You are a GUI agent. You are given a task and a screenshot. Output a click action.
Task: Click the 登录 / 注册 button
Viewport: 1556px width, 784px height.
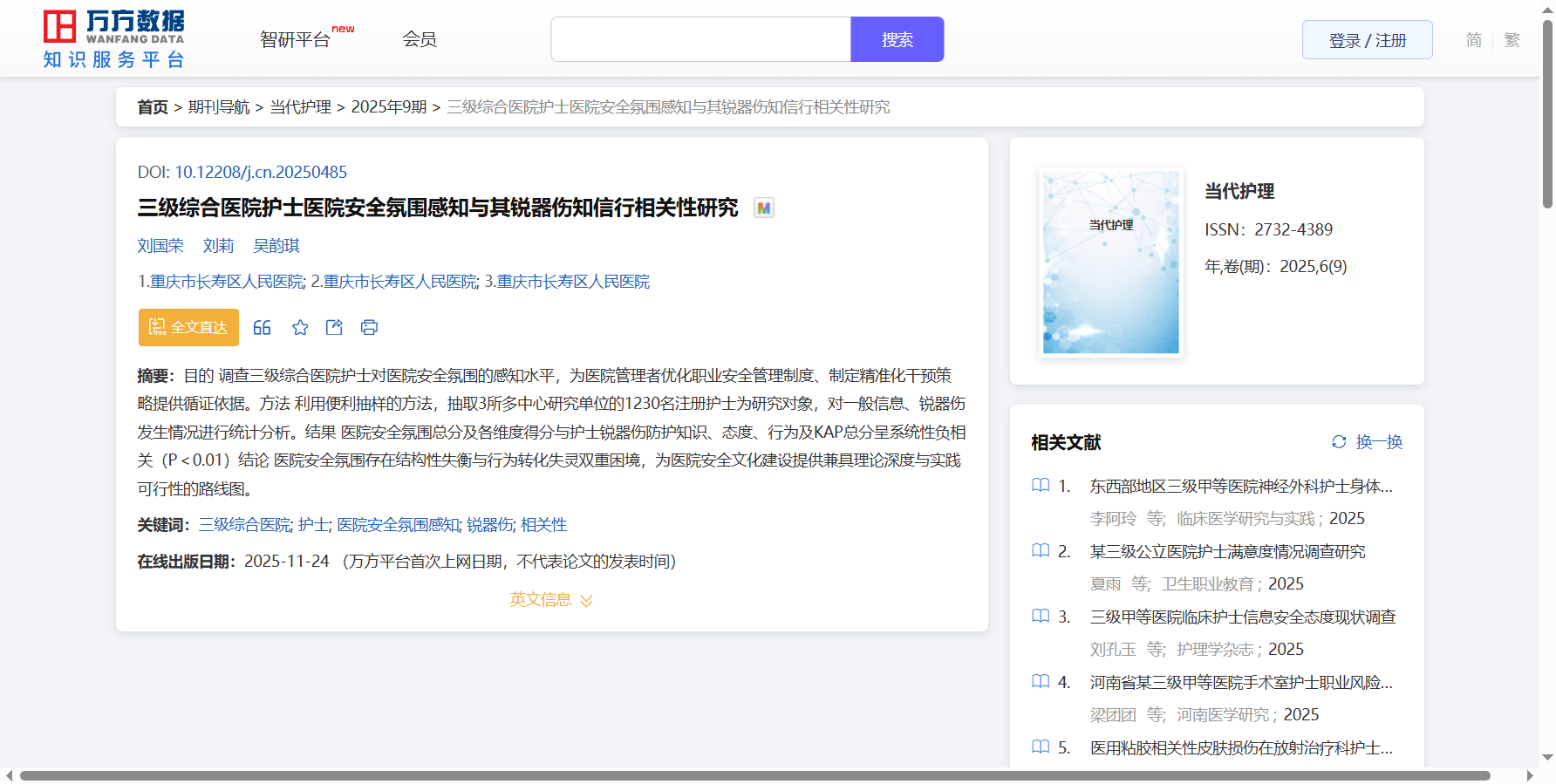click(1367, 40)
